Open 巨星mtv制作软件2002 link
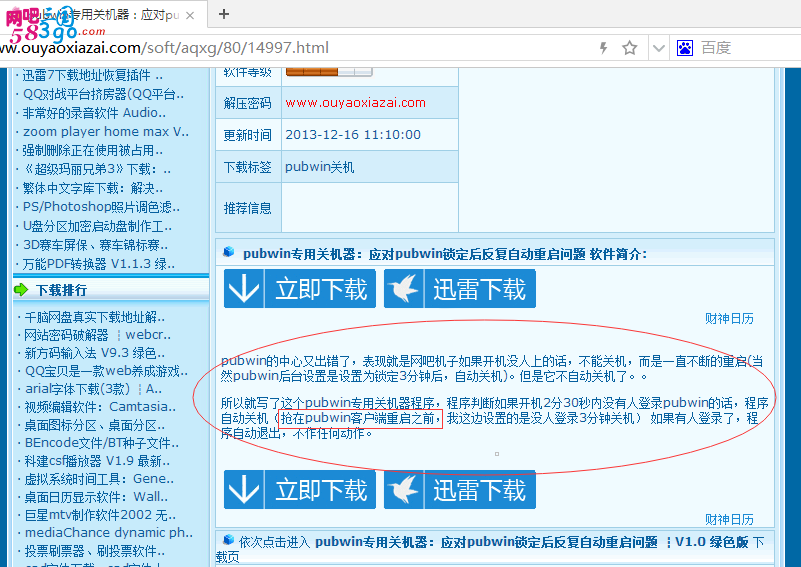This screenshot has width=801, height=567. (x=100, y=515)
